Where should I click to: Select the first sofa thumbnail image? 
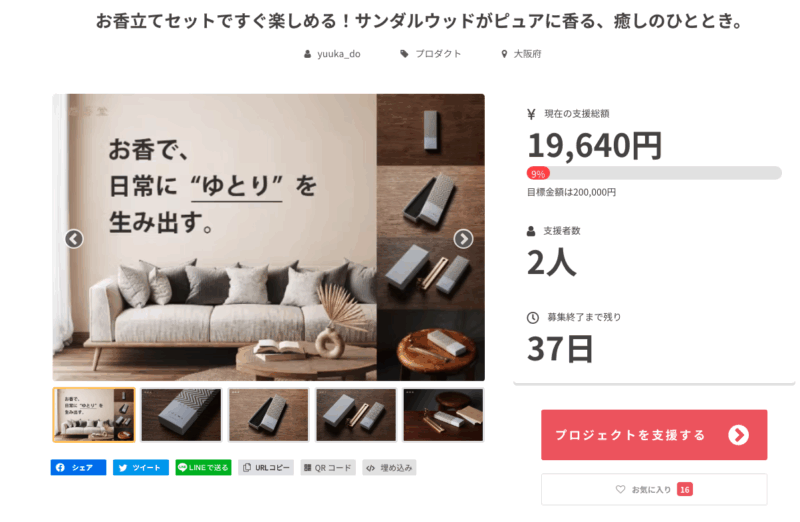pos(94,415)
